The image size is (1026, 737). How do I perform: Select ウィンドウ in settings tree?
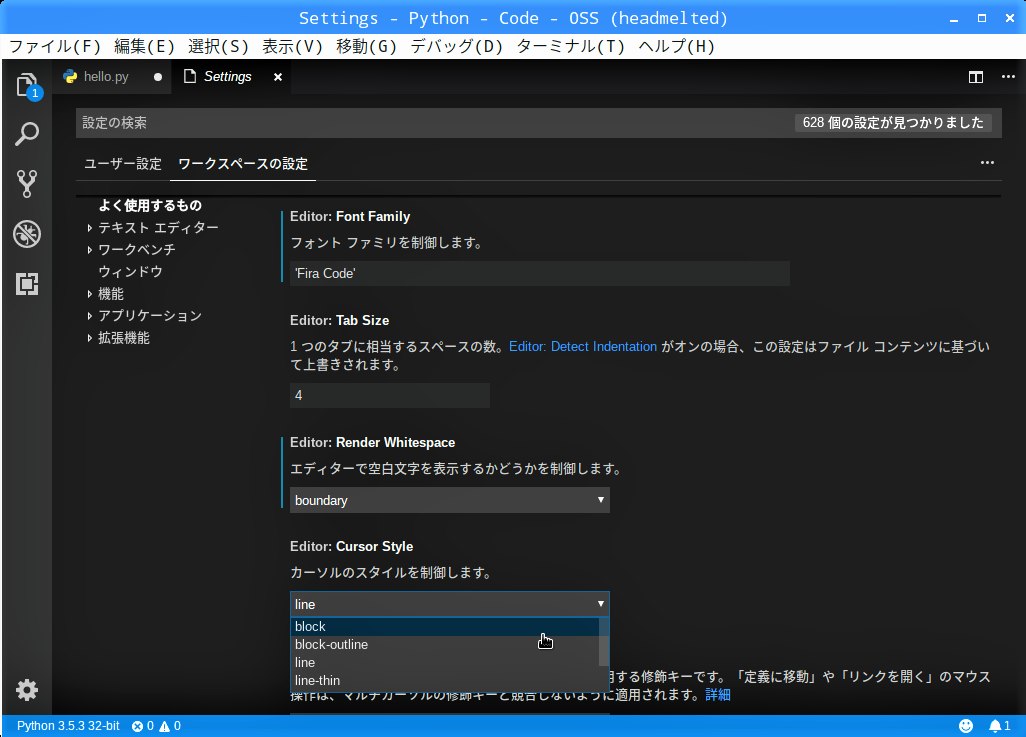[130, 272]
